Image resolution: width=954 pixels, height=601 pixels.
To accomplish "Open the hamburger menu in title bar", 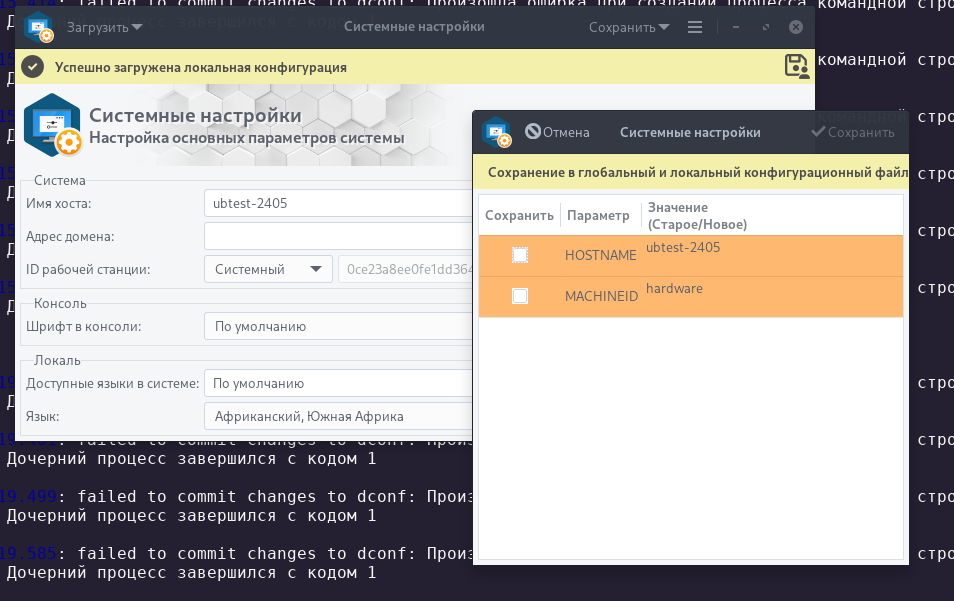I will (x=693, y=27).
